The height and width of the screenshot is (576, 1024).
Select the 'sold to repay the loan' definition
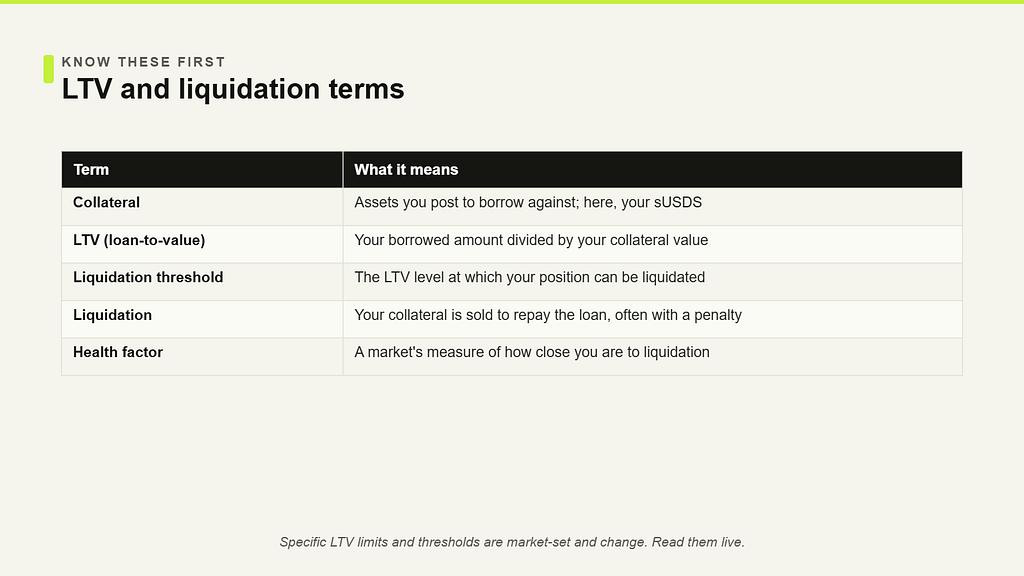(x=652, y=319)
